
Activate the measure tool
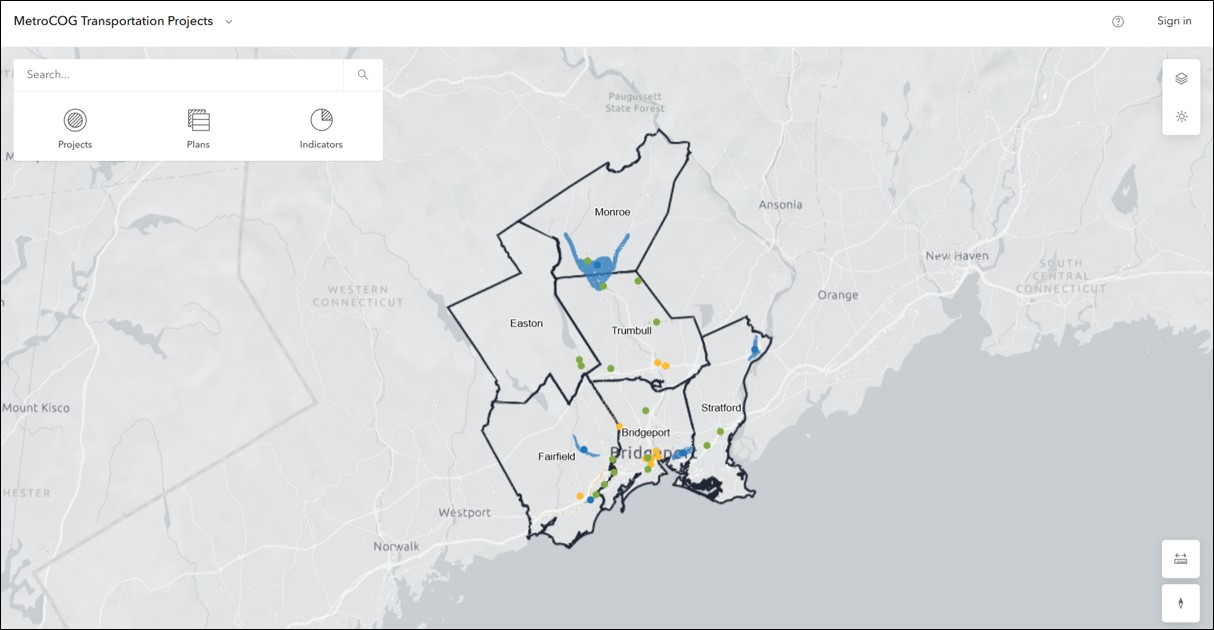tap(1181, 559)
